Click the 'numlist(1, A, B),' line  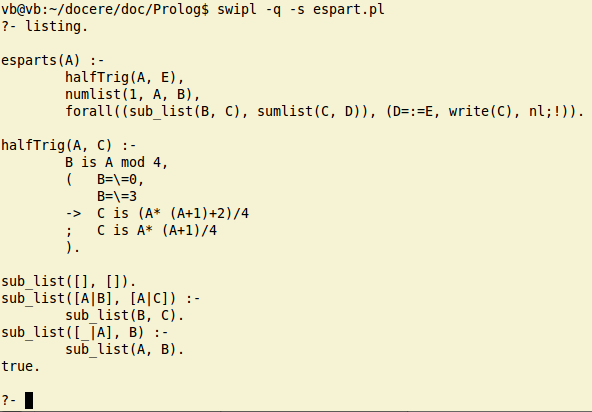tap(133, 94)
